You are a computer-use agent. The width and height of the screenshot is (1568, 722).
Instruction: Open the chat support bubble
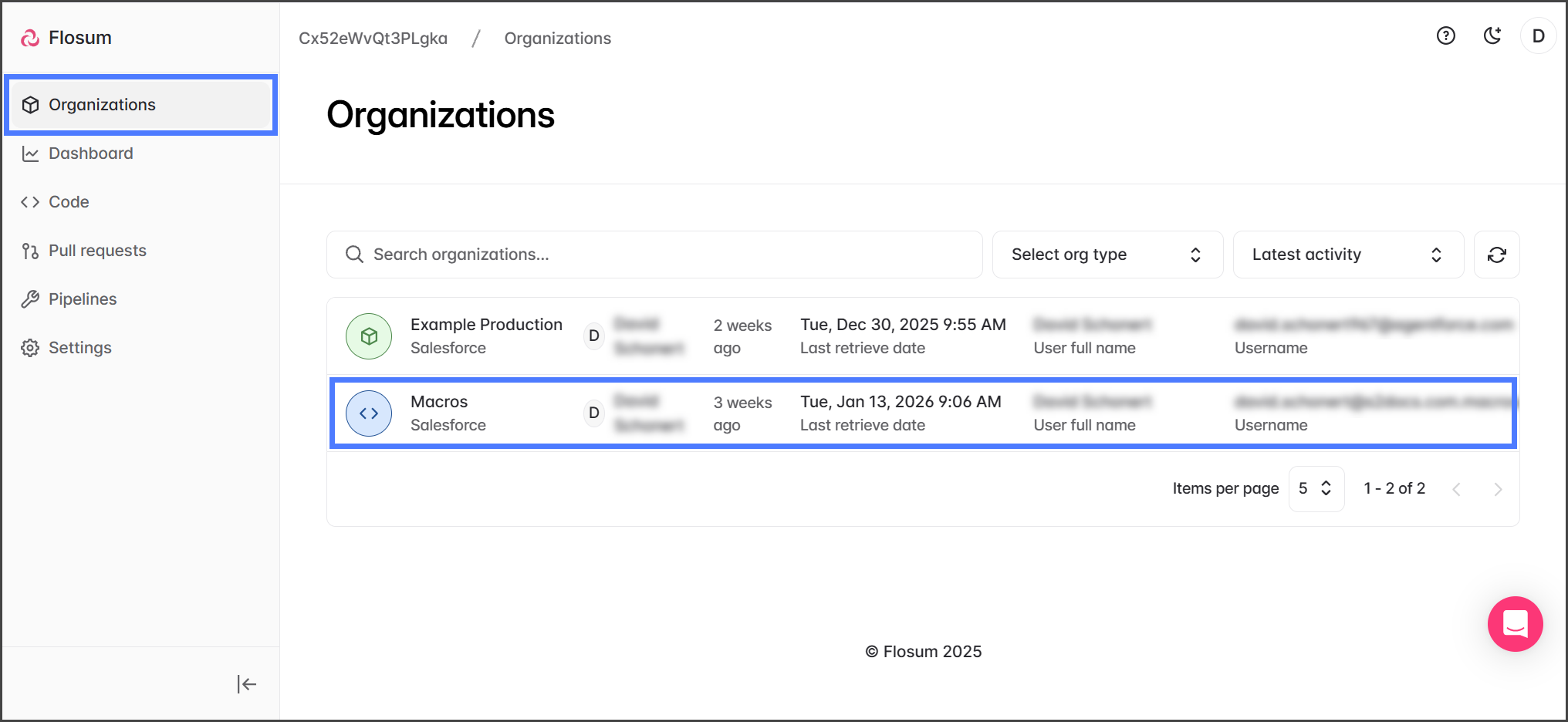point(1515,624)
